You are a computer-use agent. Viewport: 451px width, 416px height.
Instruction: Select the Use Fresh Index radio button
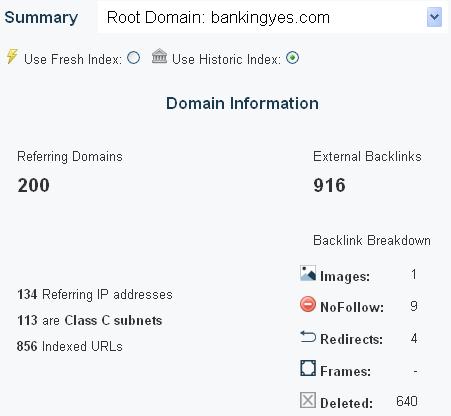[x=133, y=58]
